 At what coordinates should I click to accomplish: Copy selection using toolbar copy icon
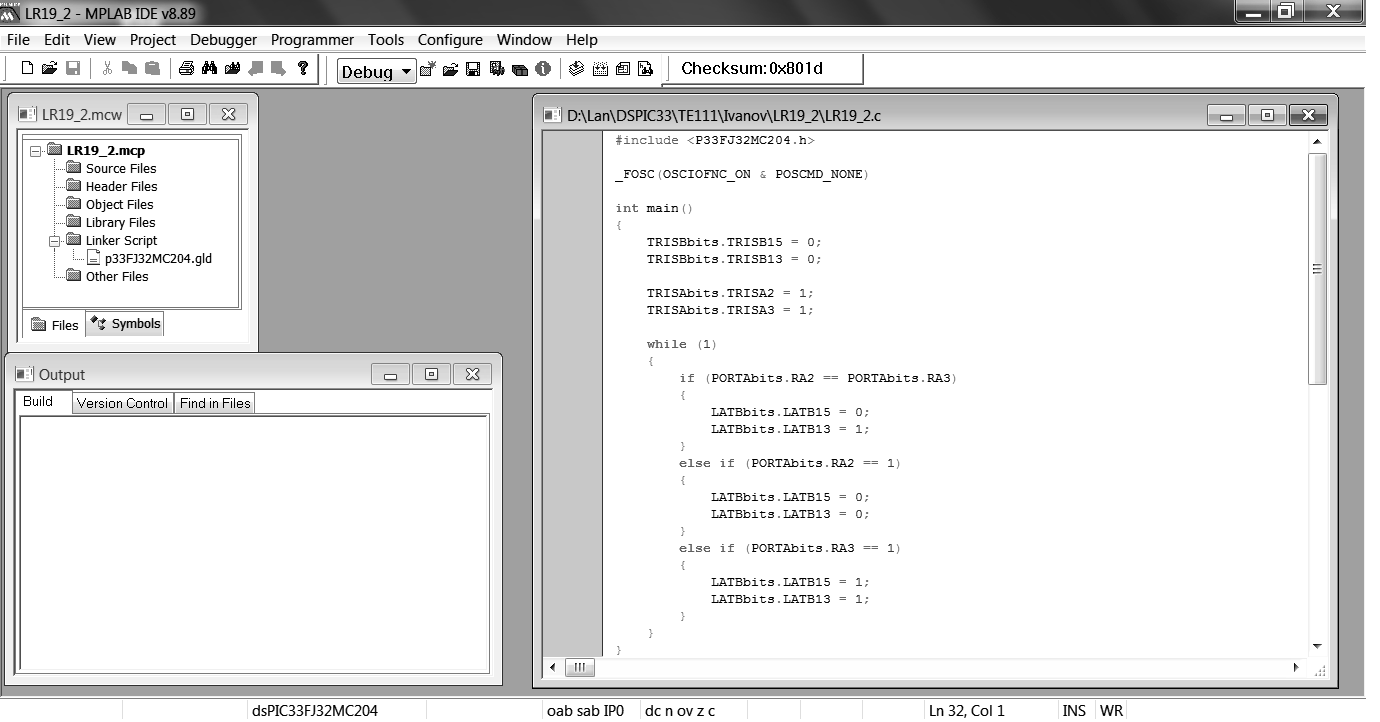tap(129, 68)
